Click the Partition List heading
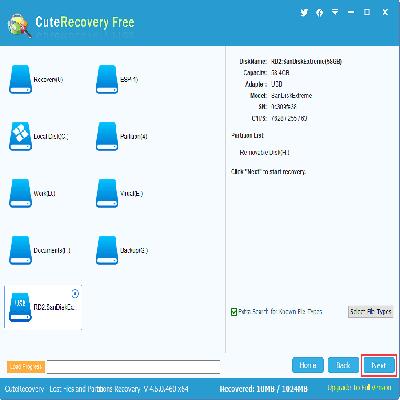 247,136
